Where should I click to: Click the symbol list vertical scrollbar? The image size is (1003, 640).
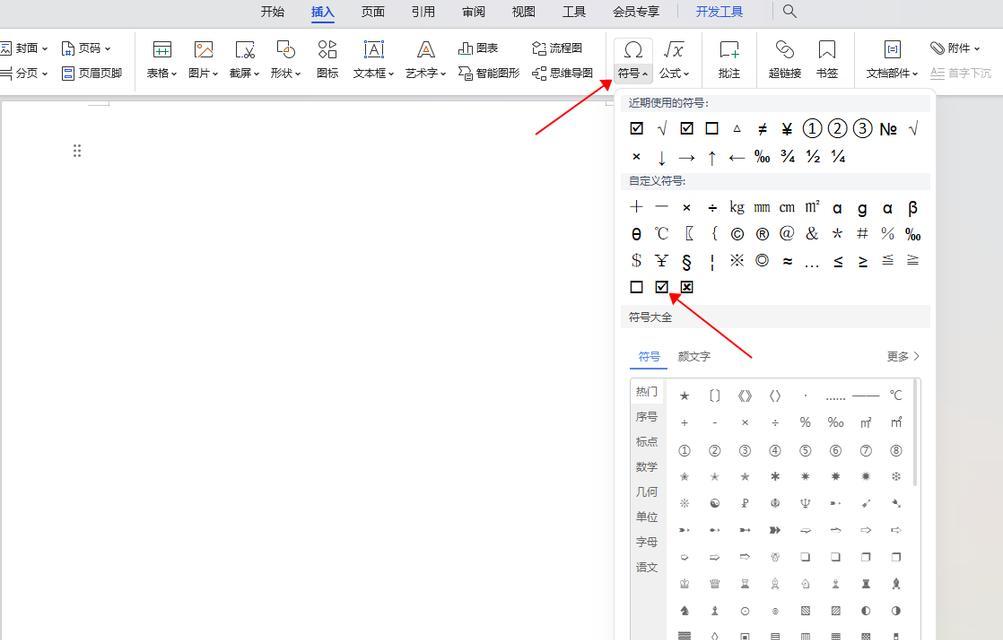tap(915, 433)
